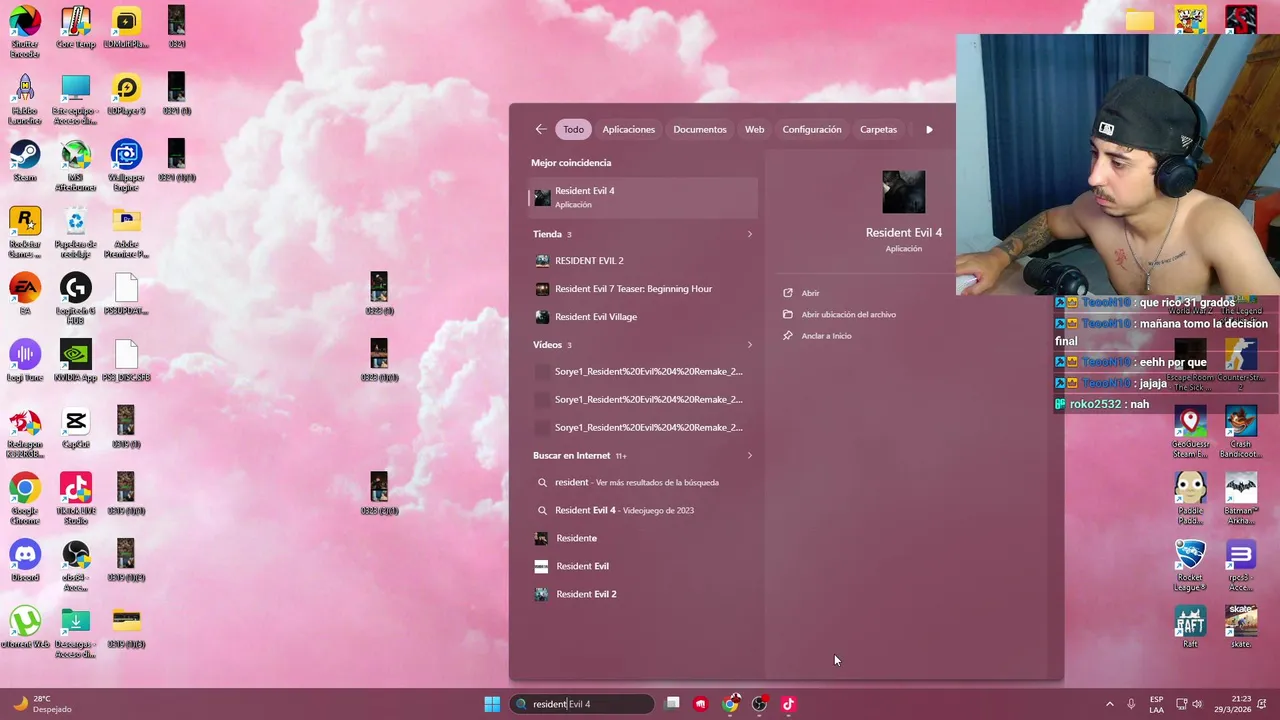This screenshot has height=720, width=1280.
Task: Select the Residente web suggestion
Action: click(643, 538)
